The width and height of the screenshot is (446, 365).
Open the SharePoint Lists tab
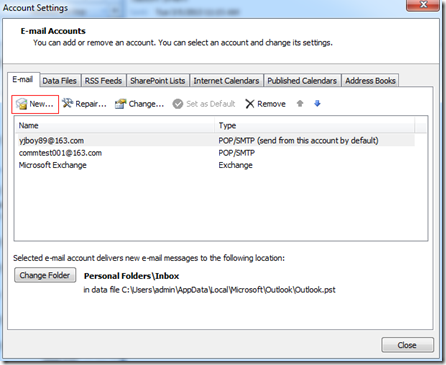pyautogui.click(x=157, y=81)
